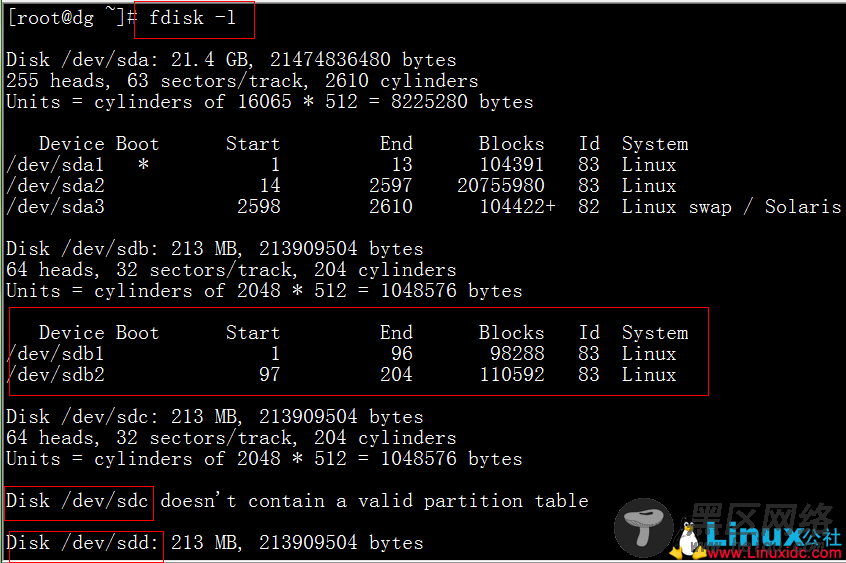Image resolution: width=846 pixels, height=563 pixels.
Task: Select the /dev/sda3 device entry
Action: [x=55, y=207]
